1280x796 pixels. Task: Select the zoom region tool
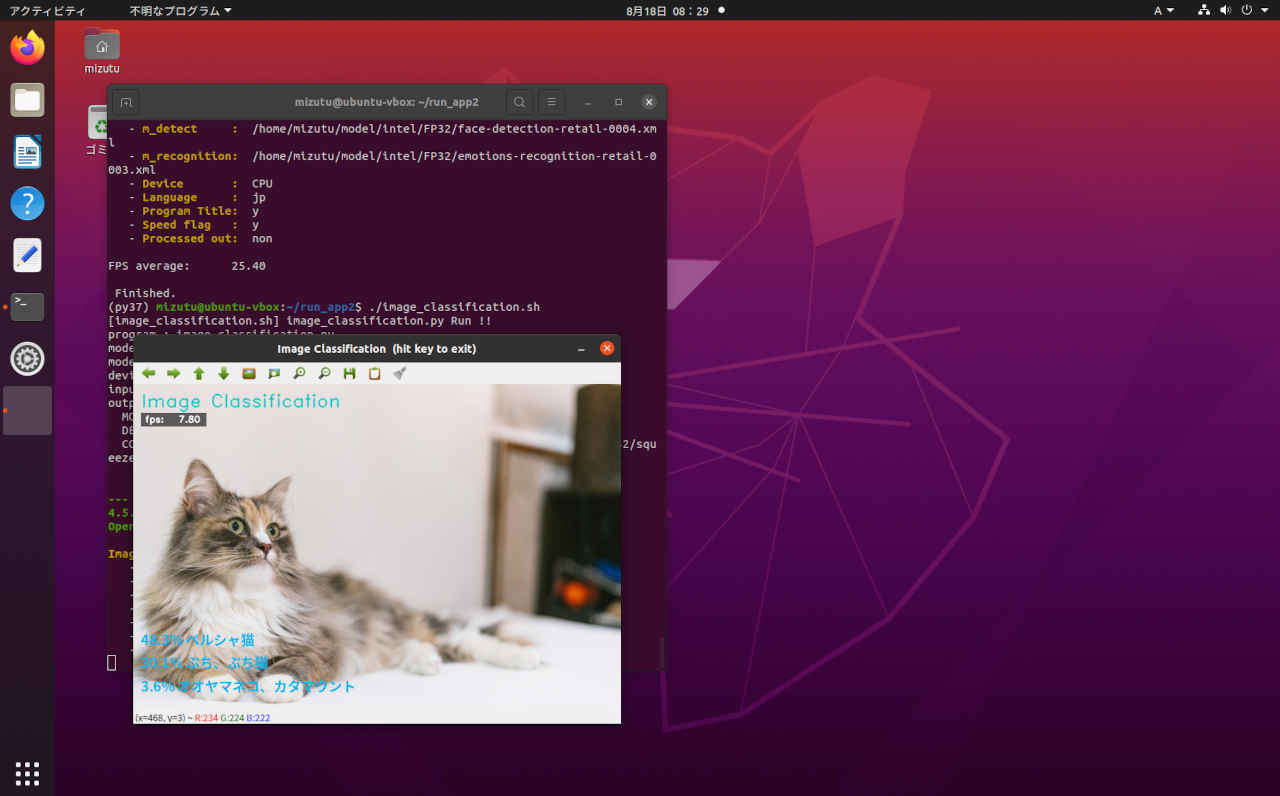[x=274, y=373]
